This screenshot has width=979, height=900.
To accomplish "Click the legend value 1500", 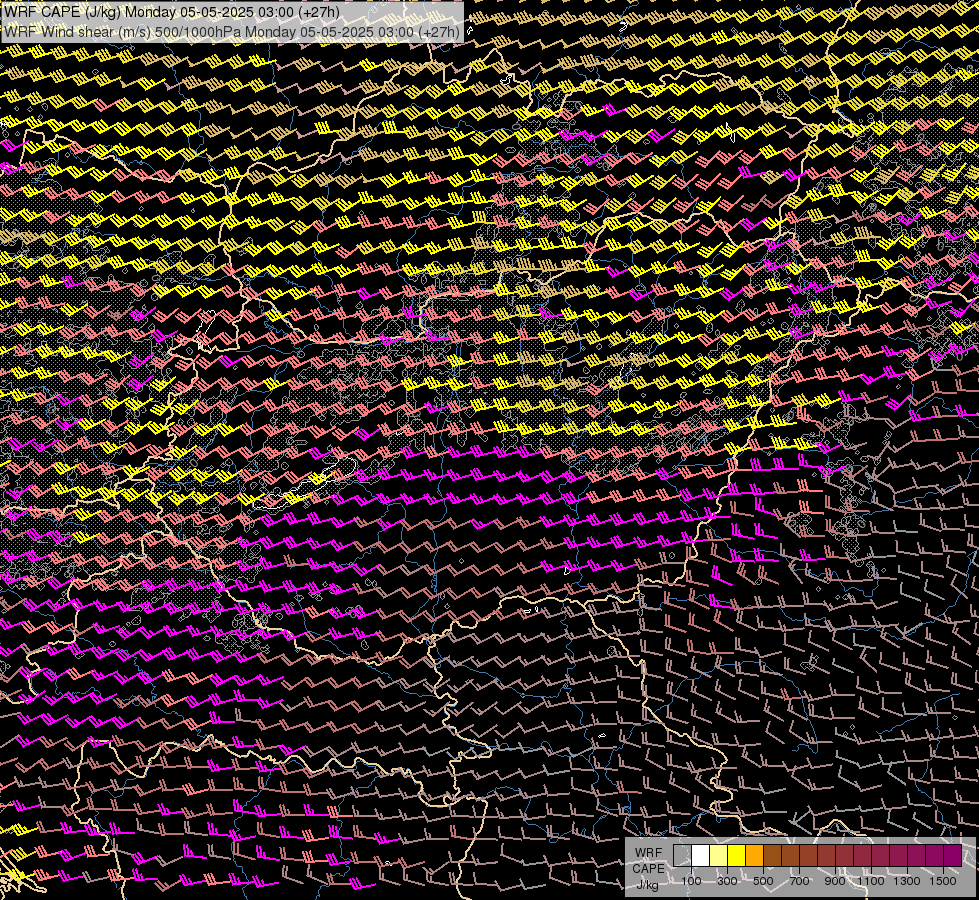I will 943,881.
